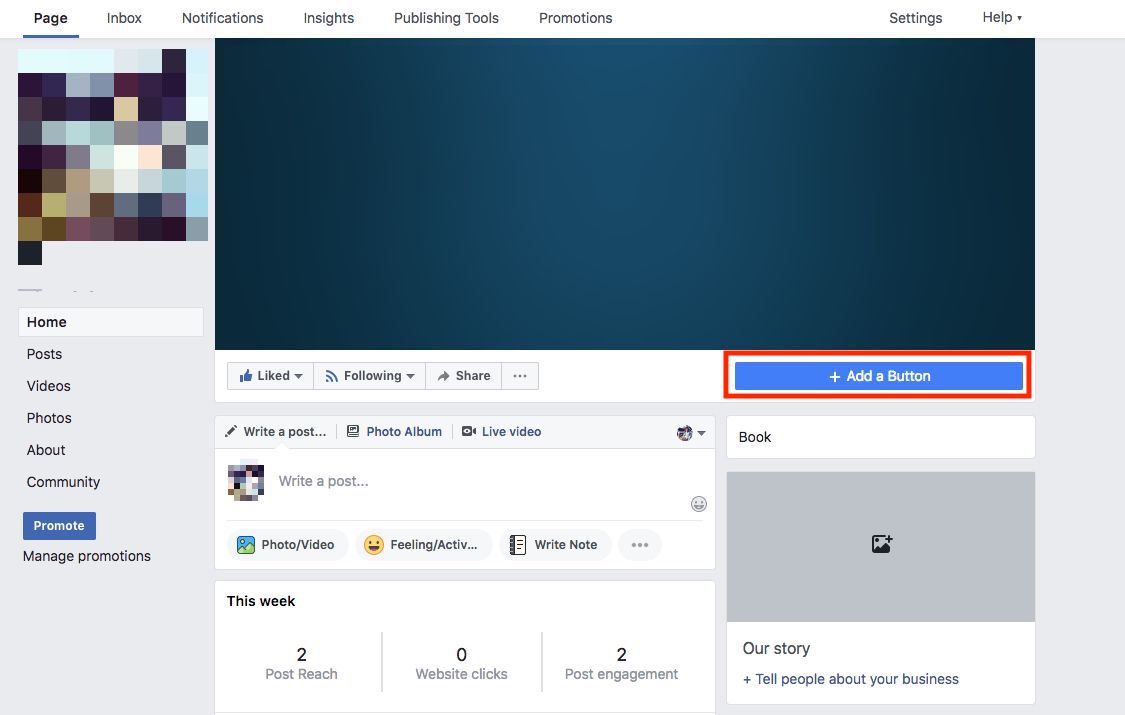Click the page profile picture

pos(113,145)
